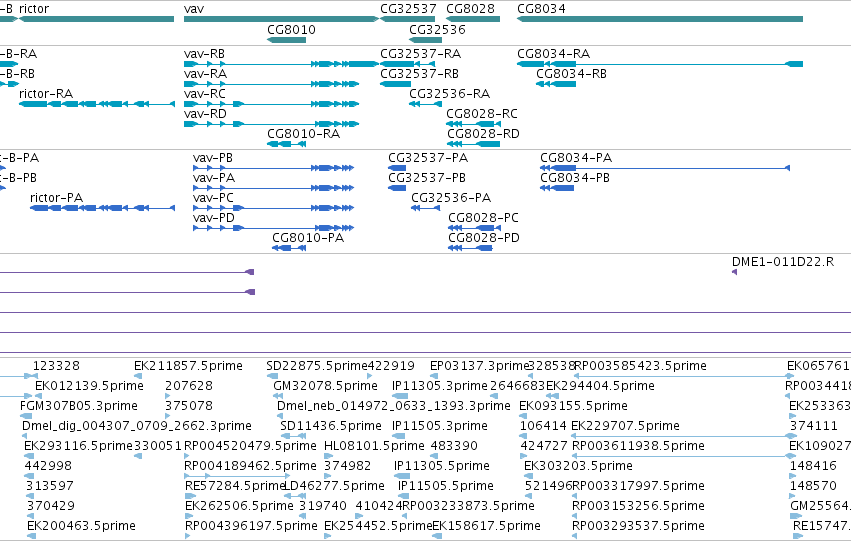Click EST HL08101.5prime
The height and width of the screenshot is (541, 851).
[328, 456]
